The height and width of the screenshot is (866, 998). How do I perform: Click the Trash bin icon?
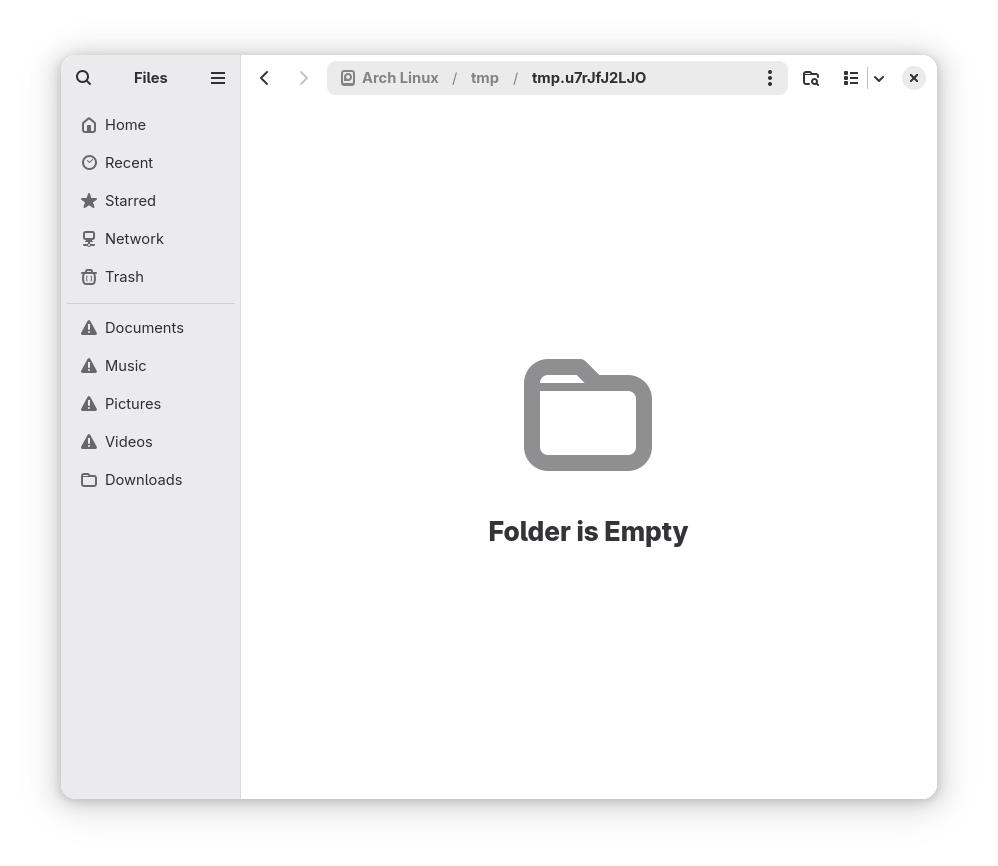tap(89, 277)
